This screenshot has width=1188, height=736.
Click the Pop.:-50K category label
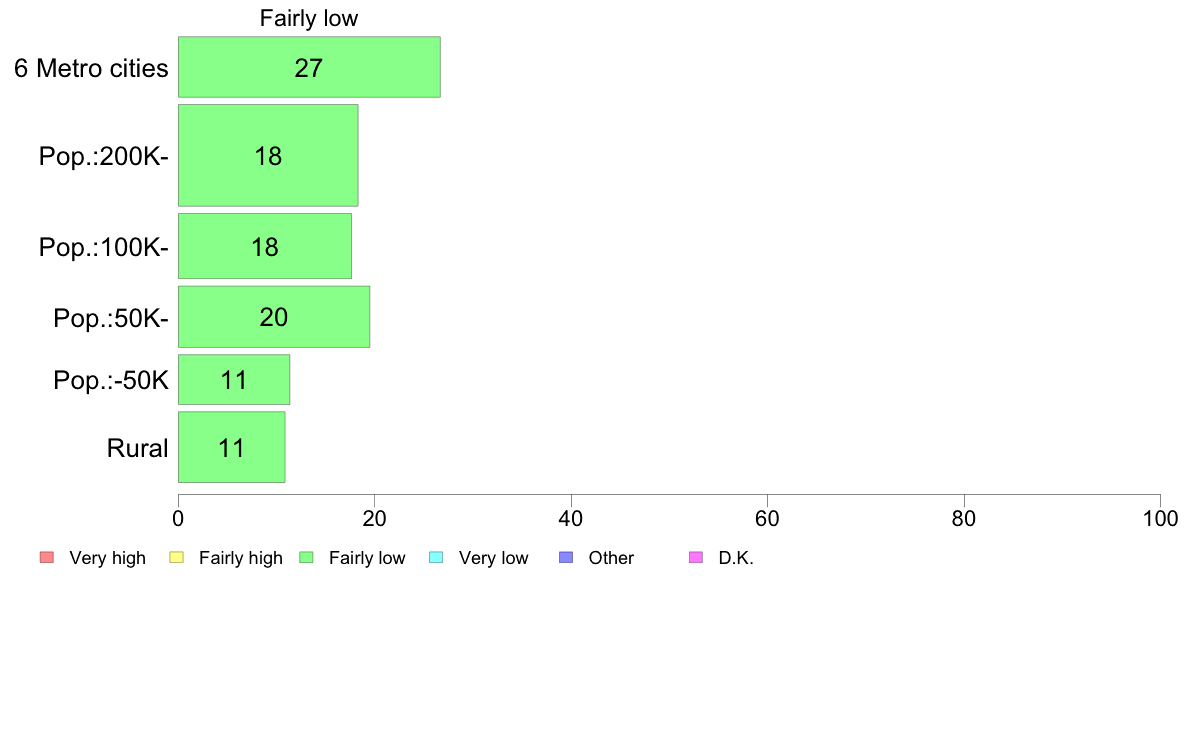pos(111,380)
